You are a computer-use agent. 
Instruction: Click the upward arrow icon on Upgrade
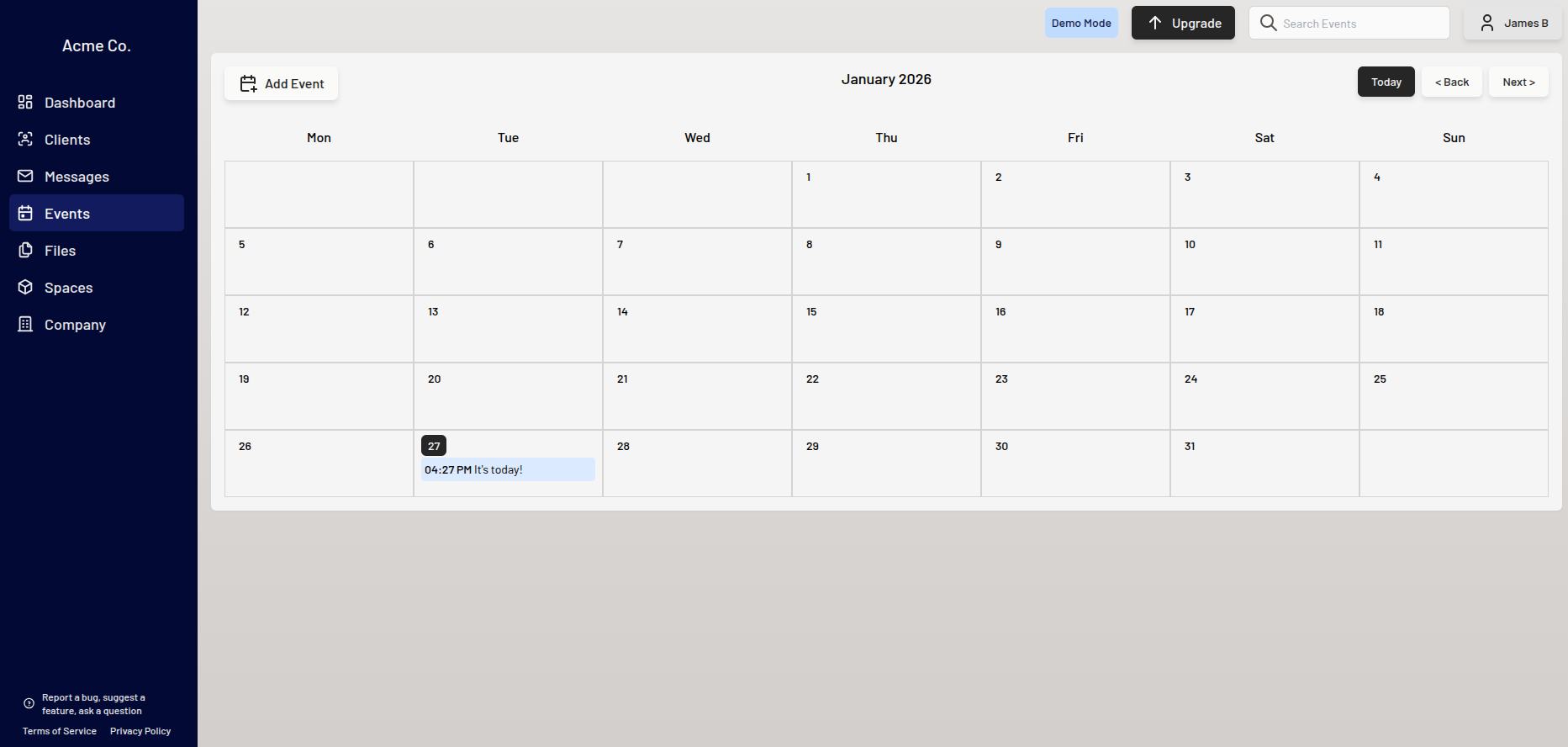coord(1155,23)
